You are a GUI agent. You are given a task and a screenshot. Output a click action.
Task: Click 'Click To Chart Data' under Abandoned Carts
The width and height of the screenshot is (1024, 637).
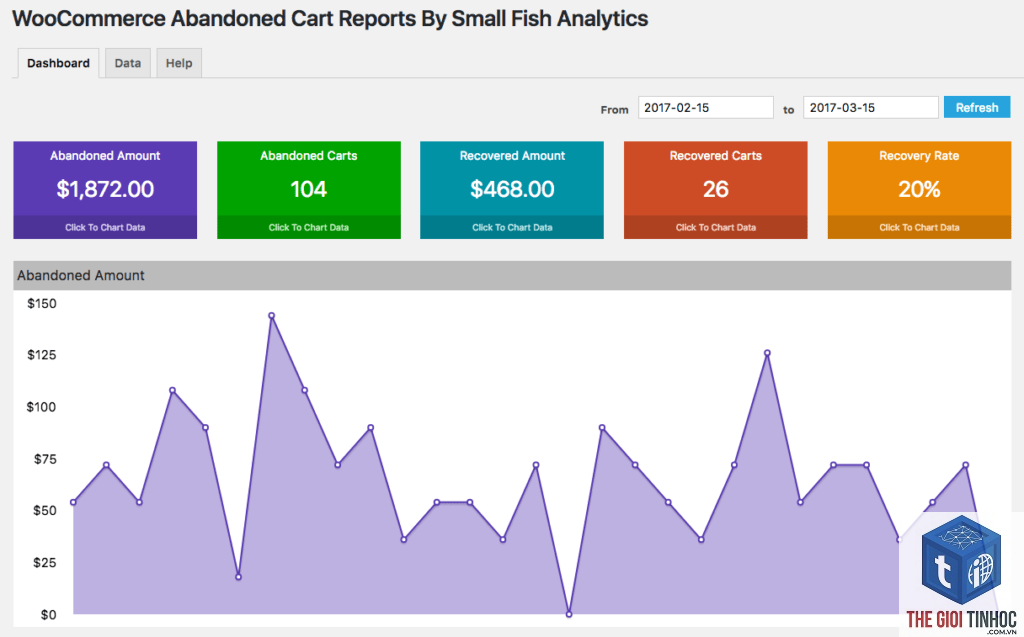pos(309,227)
